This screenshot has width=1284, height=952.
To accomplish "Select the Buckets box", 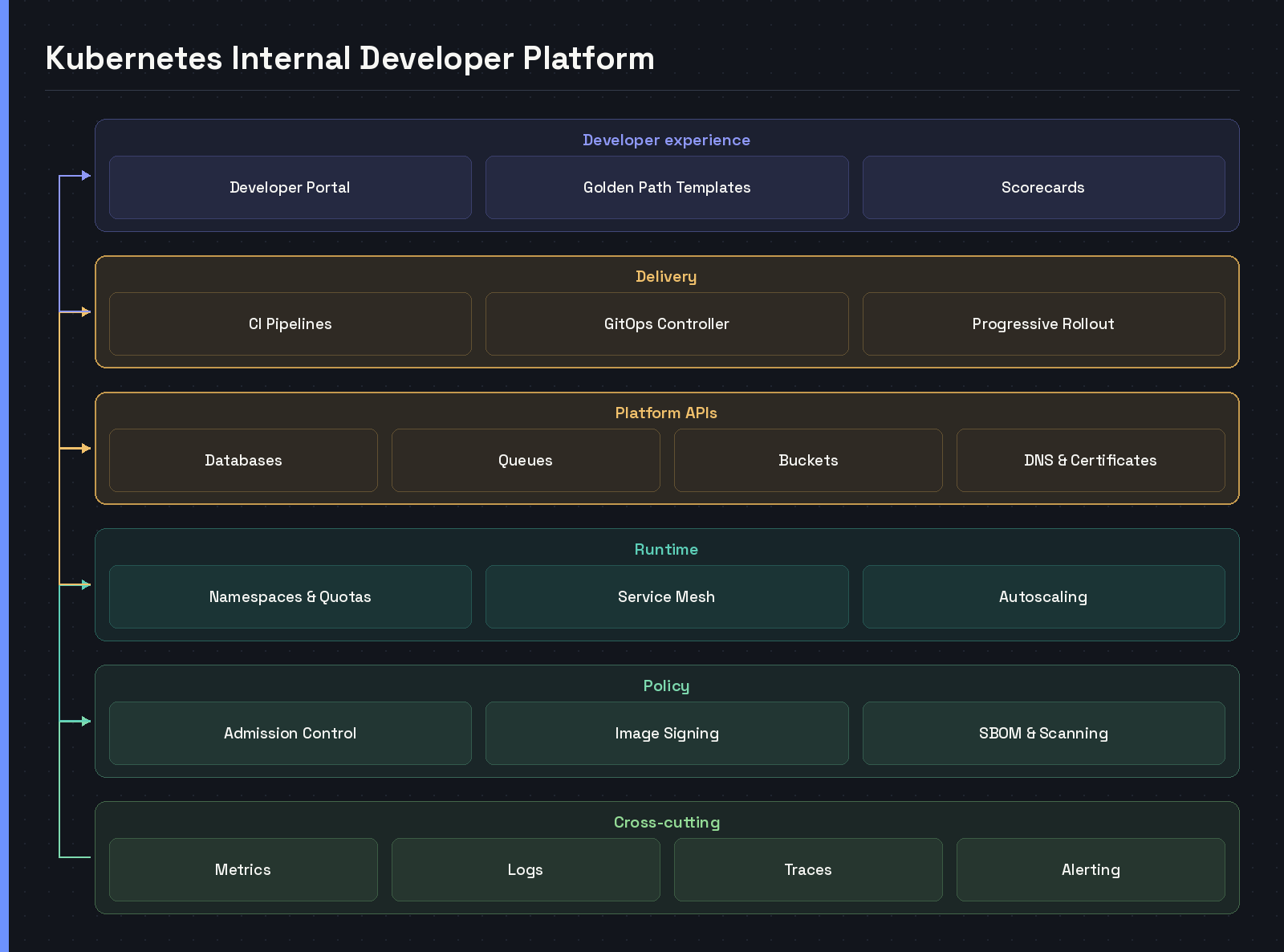I will pyautogui.click(x=808, y=460).
